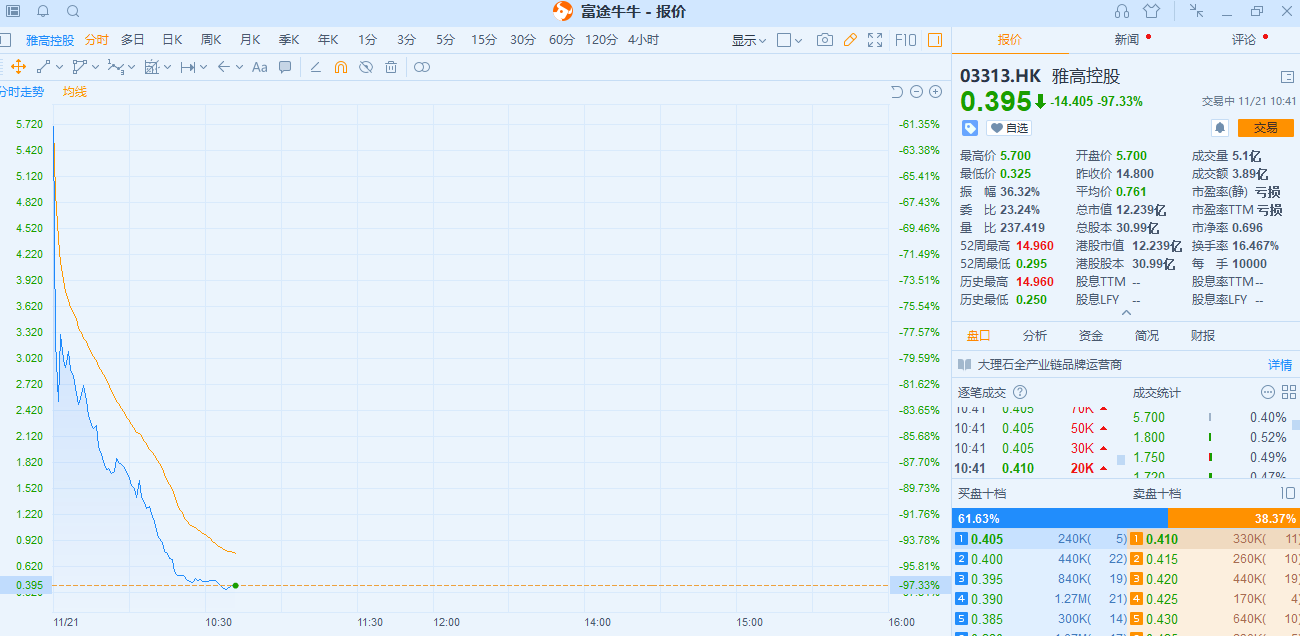Tick the checkbox left of 雅高控股
This screenshot has width=1300, height=636.
tap(5, 40)
